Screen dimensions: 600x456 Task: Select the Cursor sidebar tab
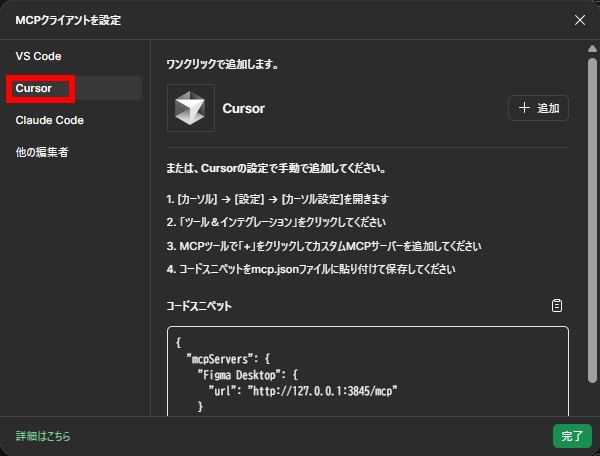35,88
